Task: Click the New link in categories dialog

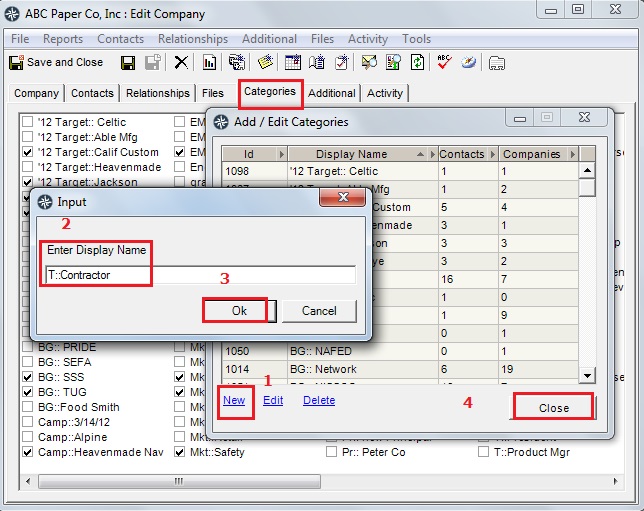Action: pyautogui.click(x=234, y=400)
